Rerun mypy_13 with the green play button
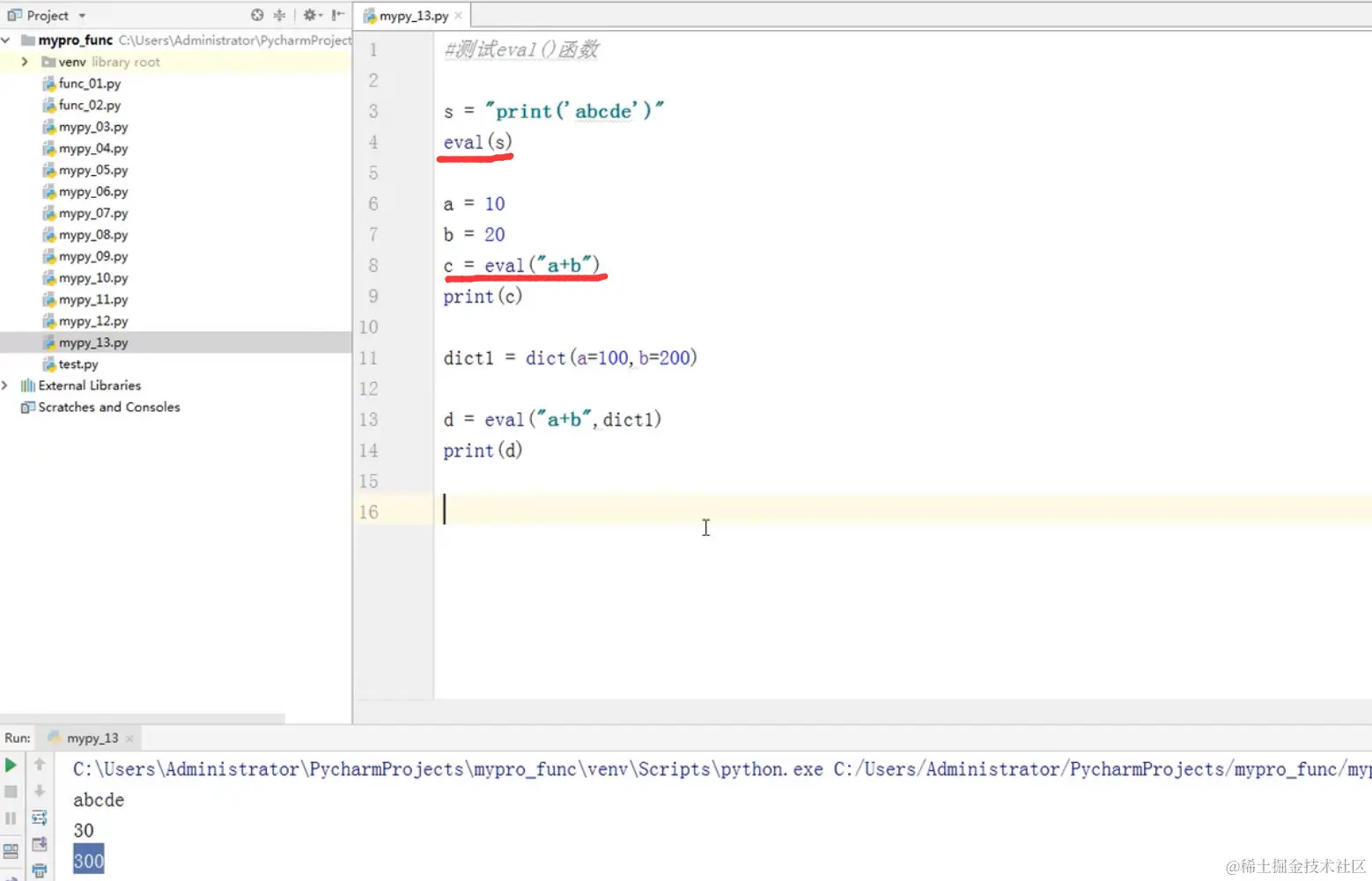Image resolution: width=1372 pixels, height=881 pixels. [11, 766]
